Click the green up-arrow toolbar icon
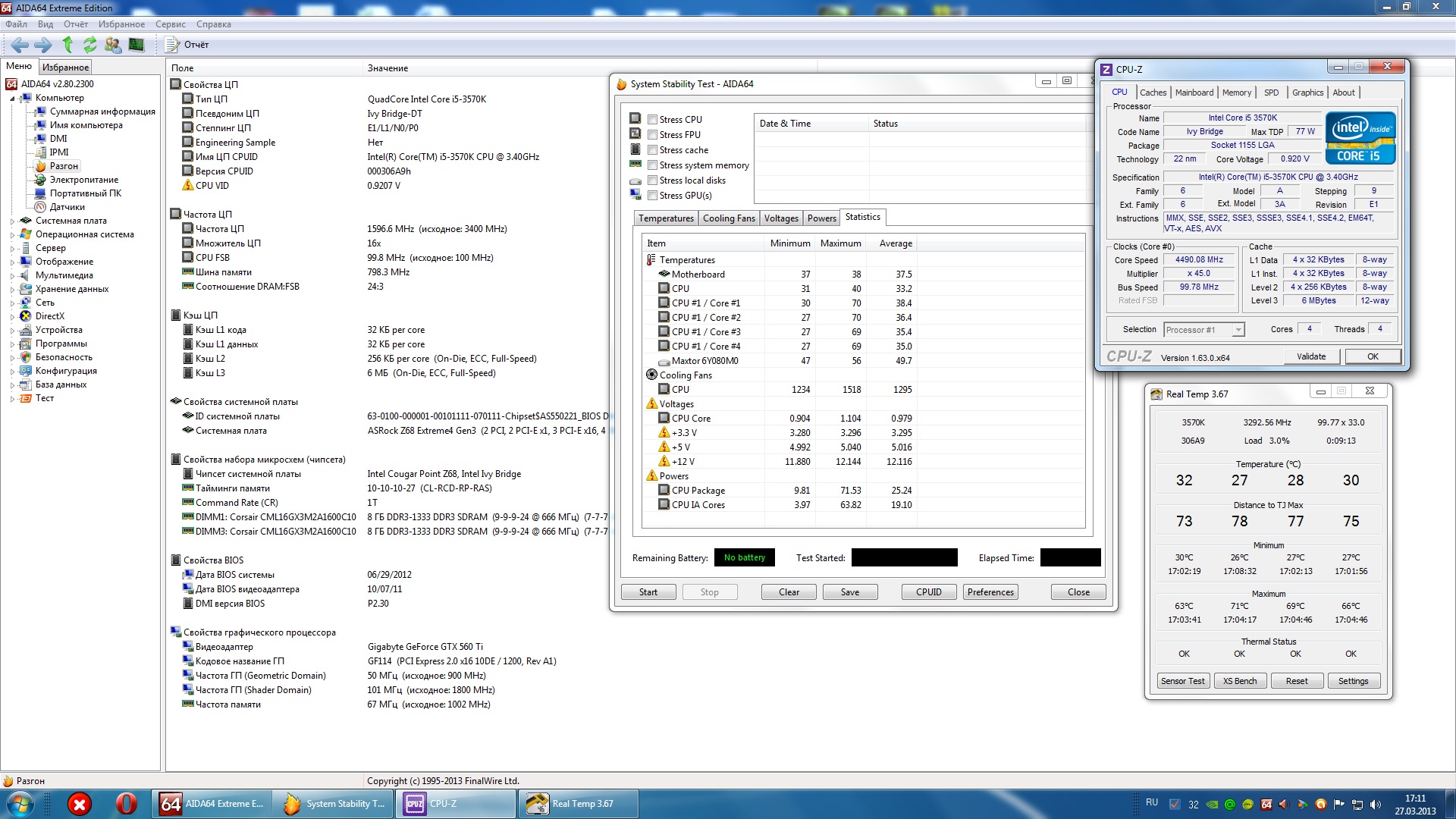1456x819 pixels. click(67, 45)
